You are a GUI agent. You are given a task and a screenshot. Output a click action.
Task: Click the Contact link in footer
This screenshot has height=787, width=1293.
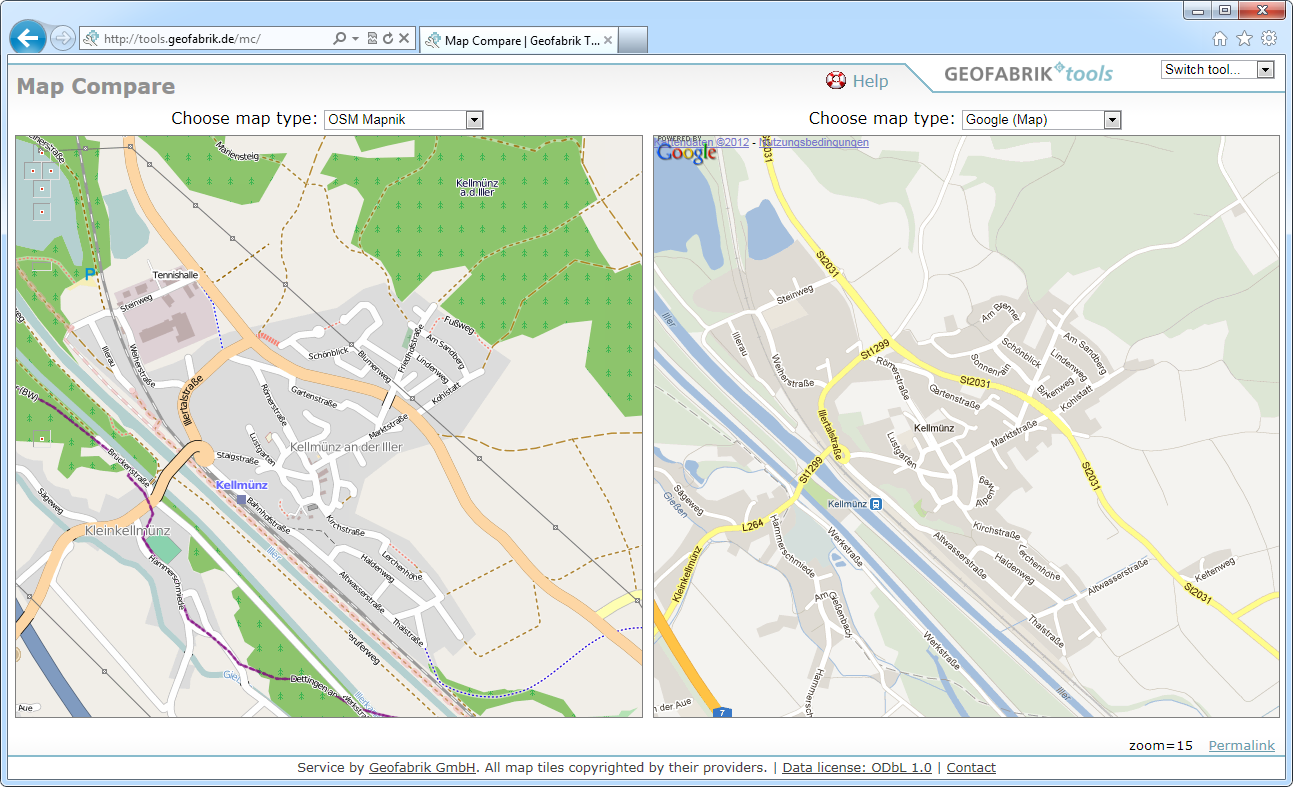(971, 768)
